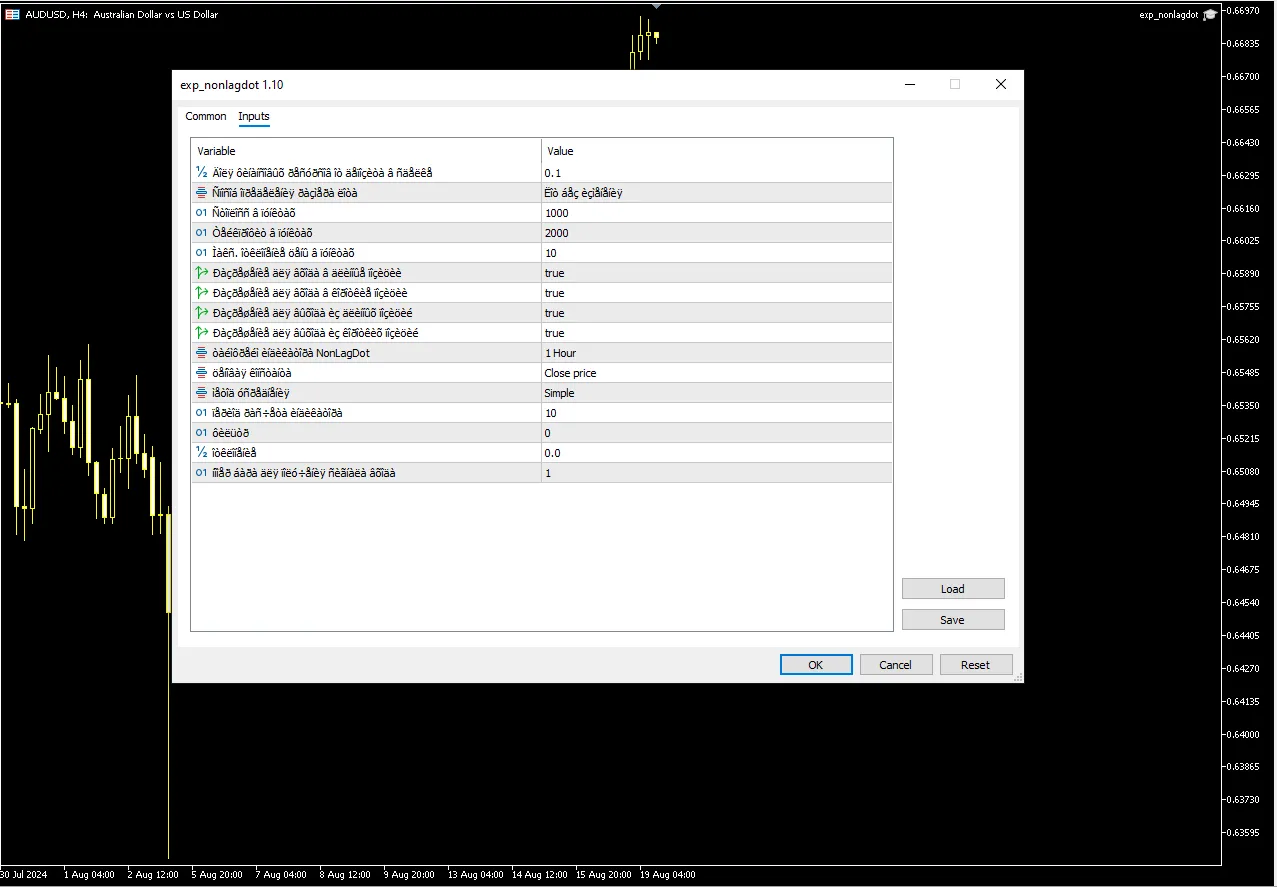Click the integer icon in the row with value 0
1277x888 pixels.
coord(202,433)
